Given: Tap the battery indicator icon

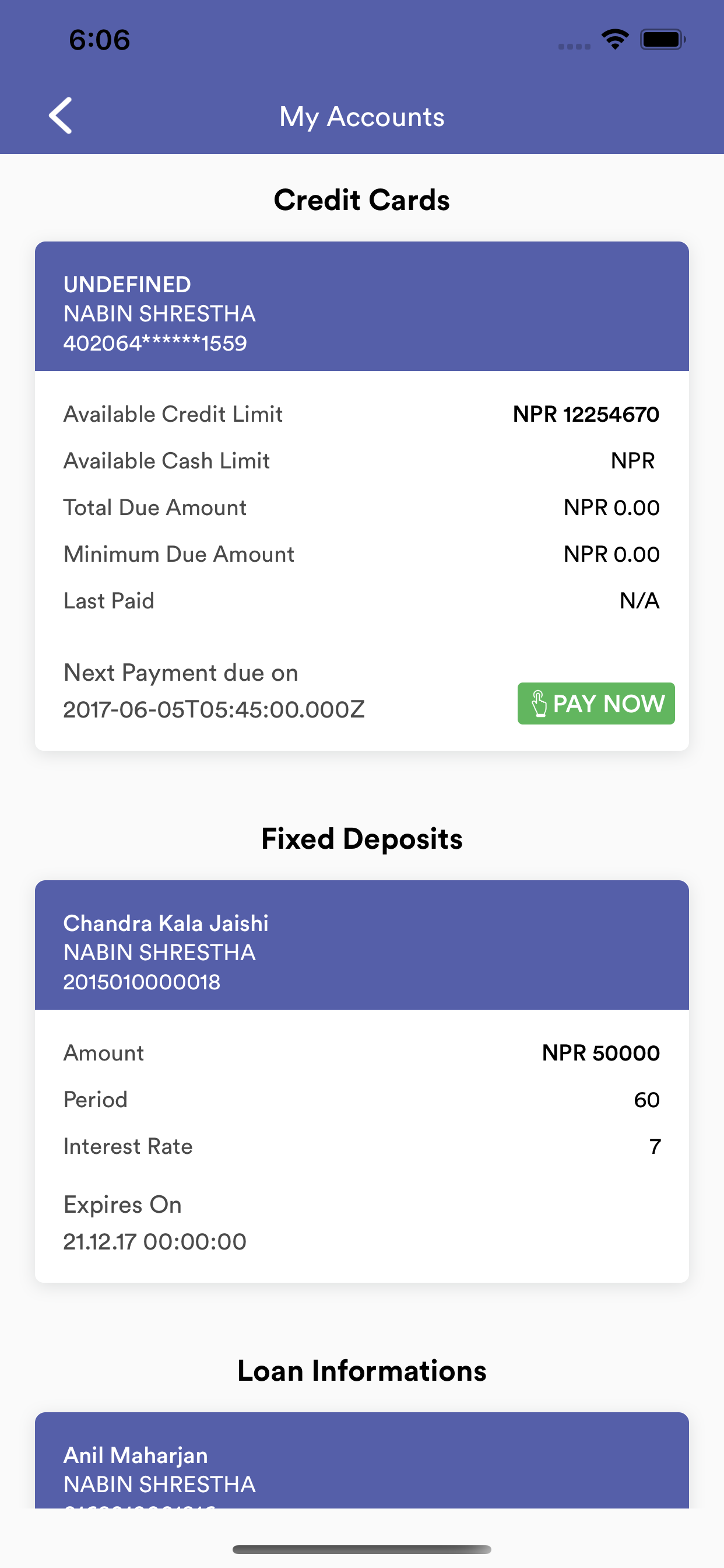Looking at the screenshot, I should [x=663, y=40].
